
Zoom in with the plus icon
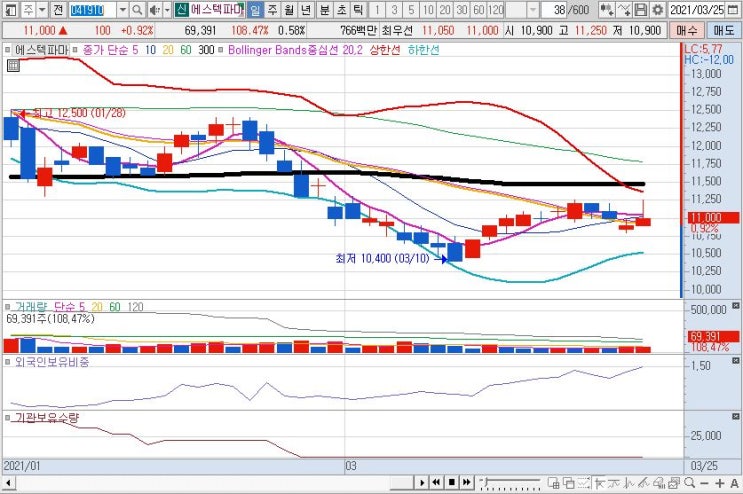coord(720,483)
